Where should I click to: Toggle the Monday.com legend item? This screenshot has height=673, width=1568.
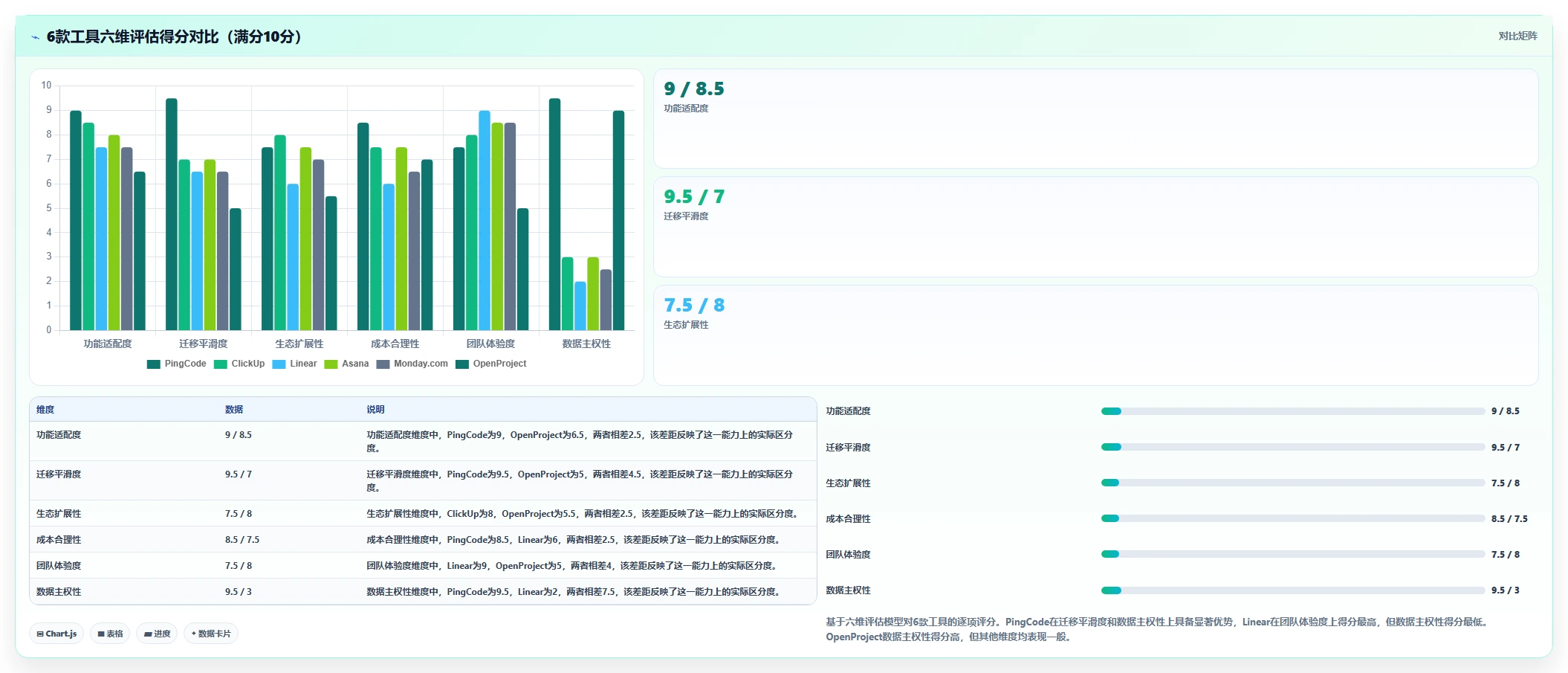[x=412, y=364]
